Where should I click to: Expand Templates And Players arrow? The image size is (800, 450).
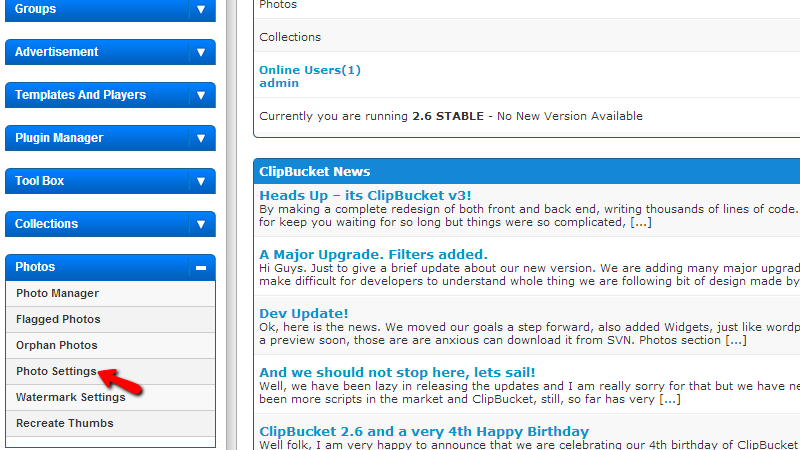[201, 95]
